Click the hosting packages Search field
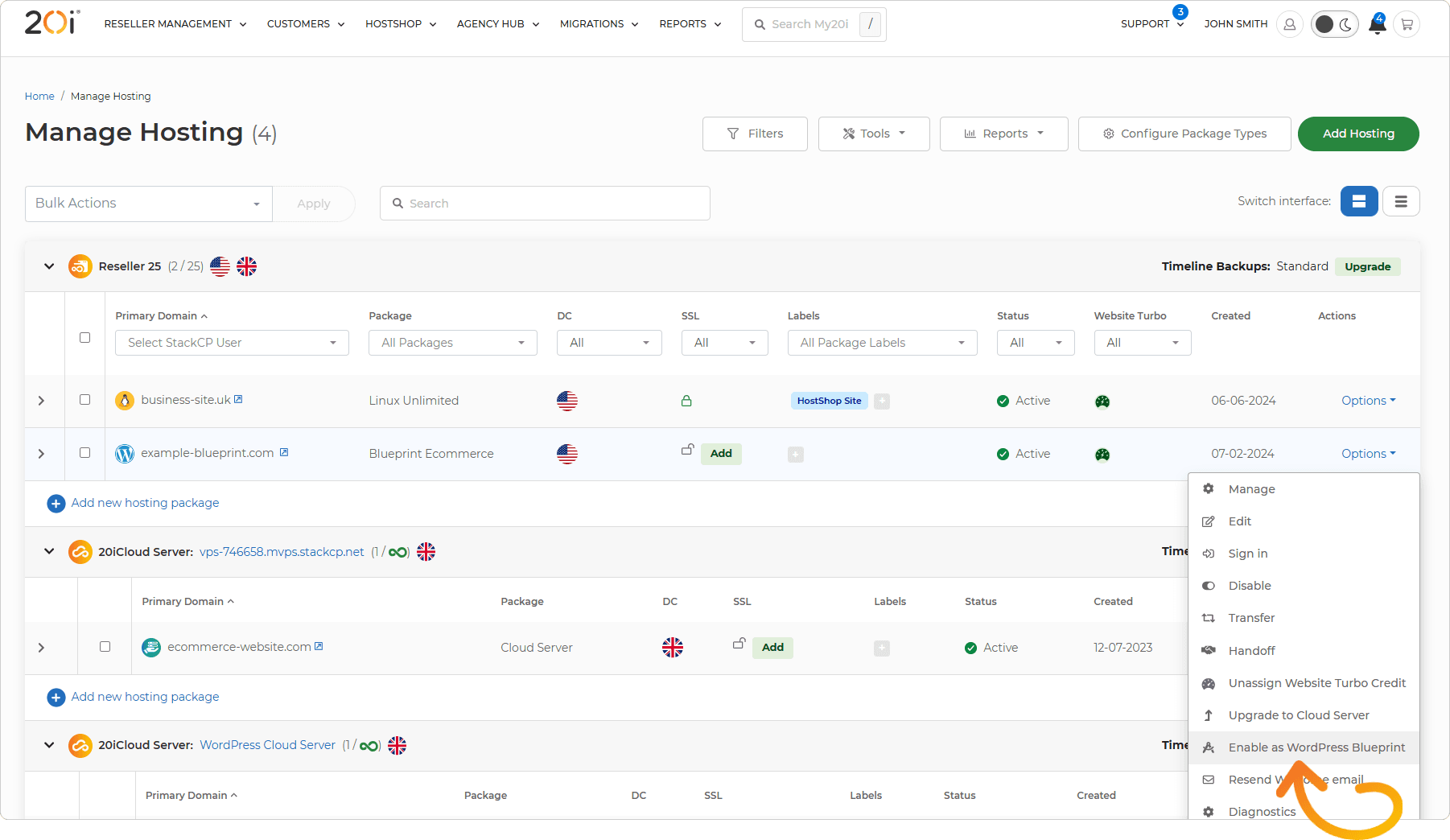The image size is (1450, 840). (x=545, y=204)
